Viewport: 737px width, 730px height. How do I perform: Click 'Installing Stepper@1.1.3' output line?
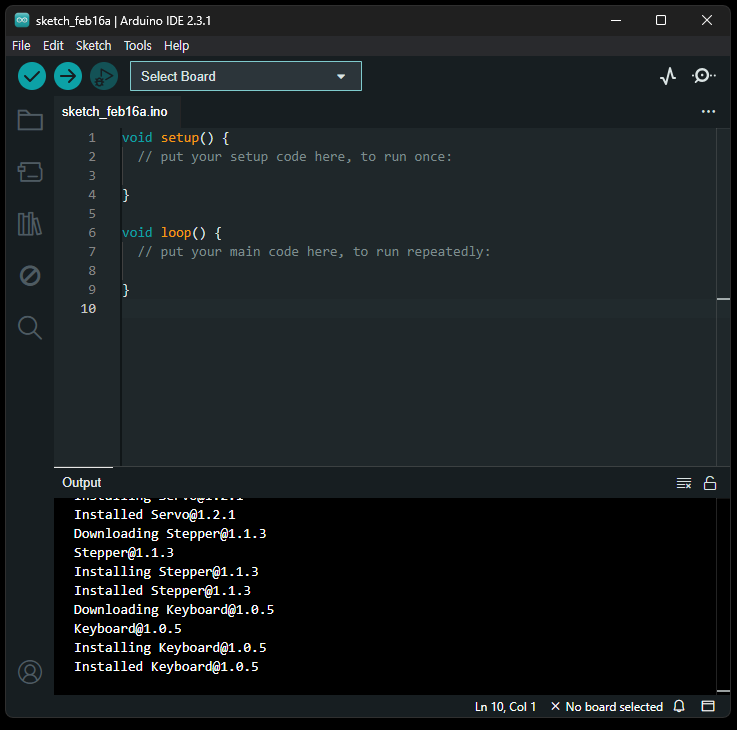tap(166, 572)
